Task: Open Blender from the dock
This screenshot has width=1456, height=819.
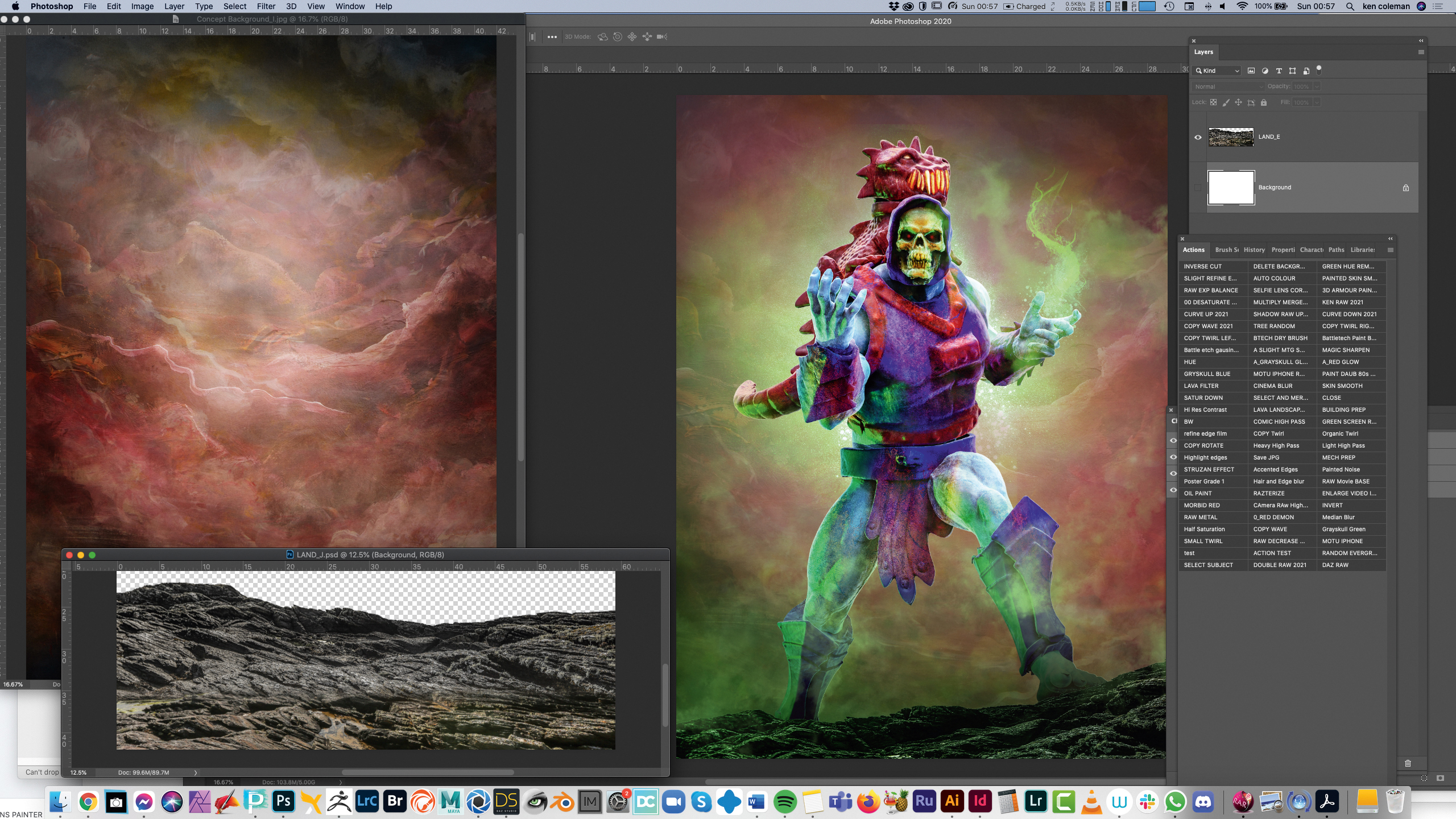Action: [x=562, y=802]
